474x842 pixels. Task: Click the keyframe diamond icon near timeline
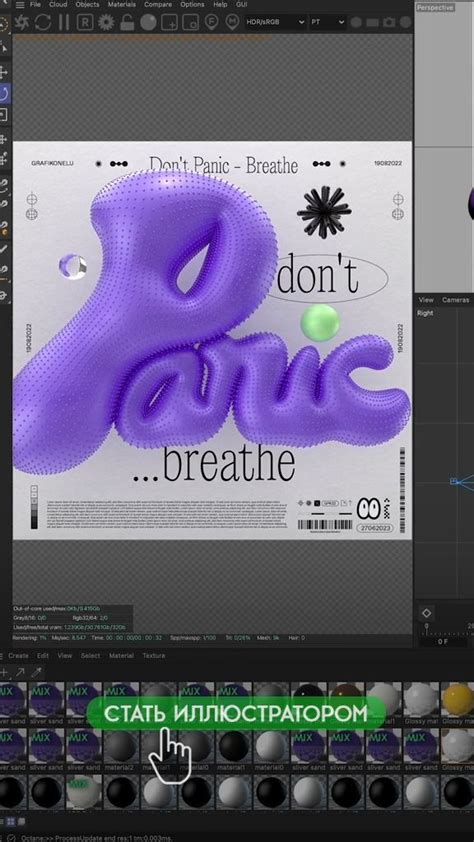(426, 613)
